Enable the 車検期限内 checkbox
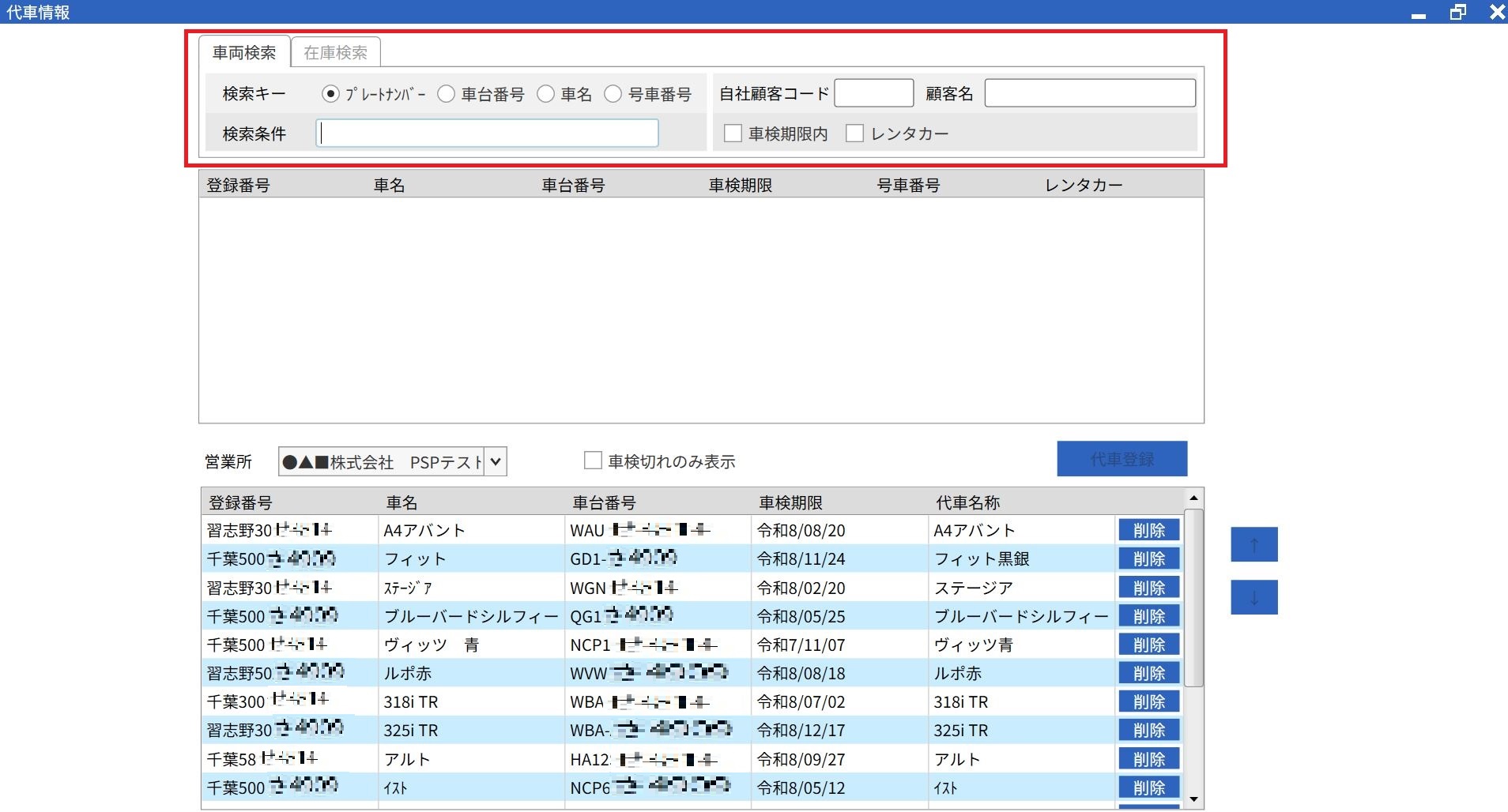 [733, 133]
